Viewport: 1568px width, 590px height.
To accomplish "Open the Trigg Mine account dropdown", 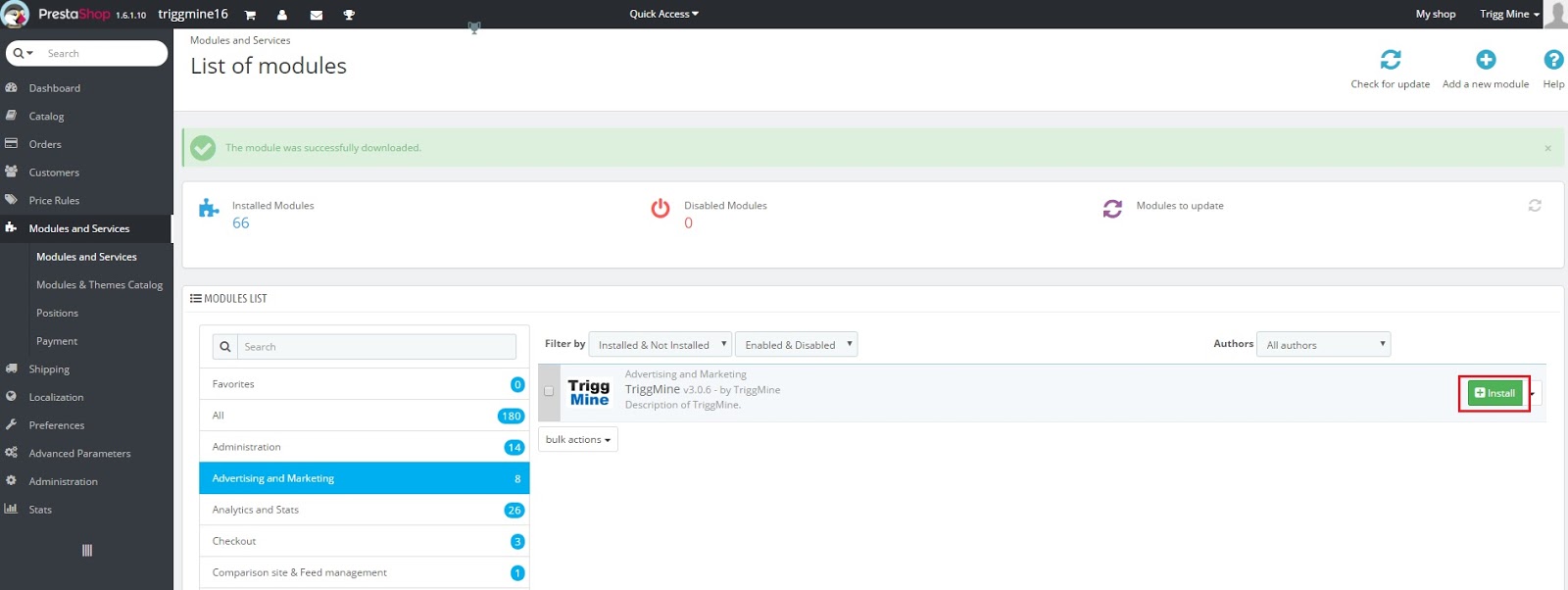I will pos(1509,14).
